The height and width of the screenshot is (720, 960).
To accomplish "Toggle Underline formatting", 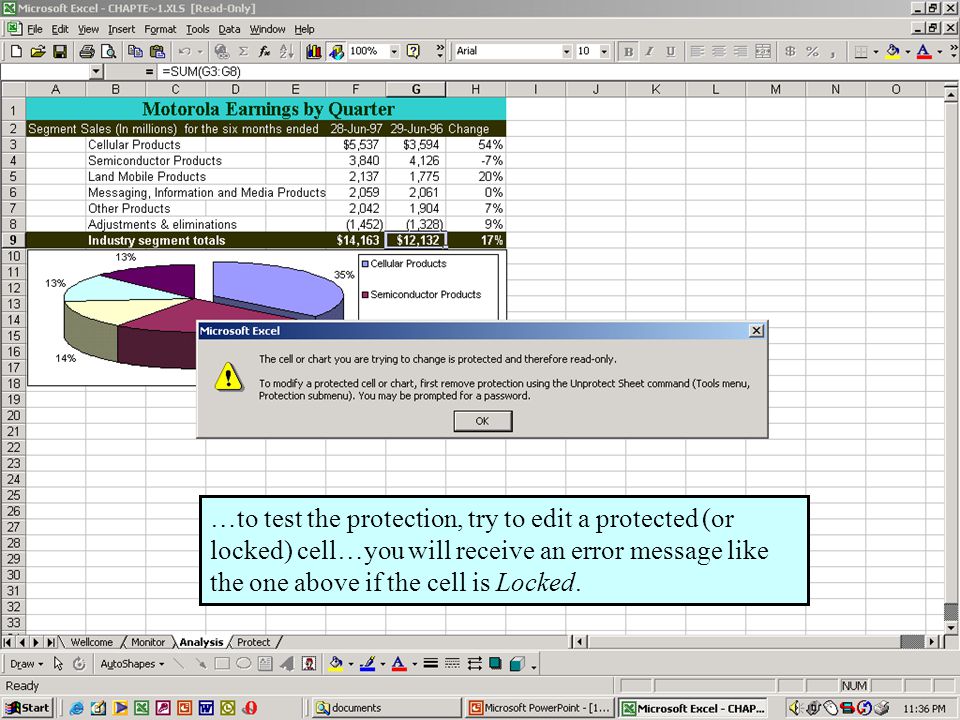I will click(x=671, y=51).
